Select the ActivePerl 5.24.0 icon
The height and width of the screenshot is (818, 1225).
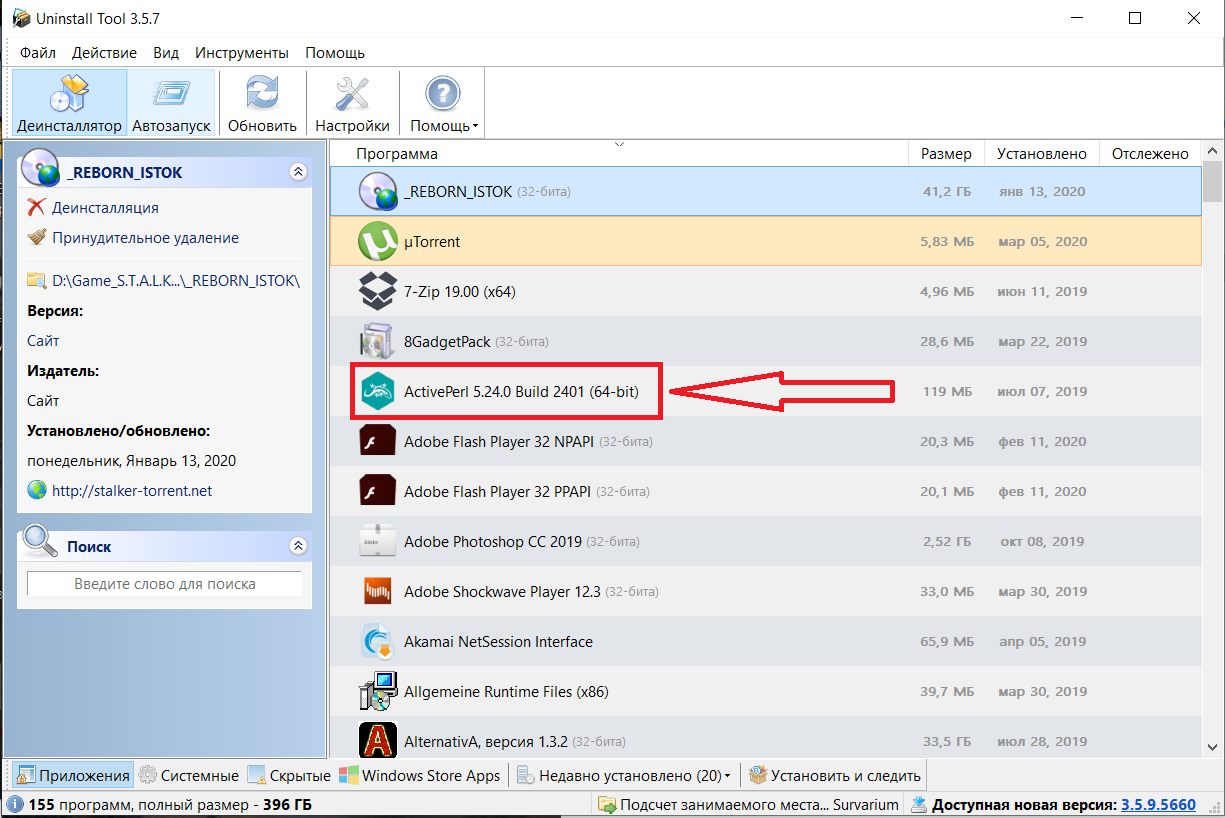[378, 391]
